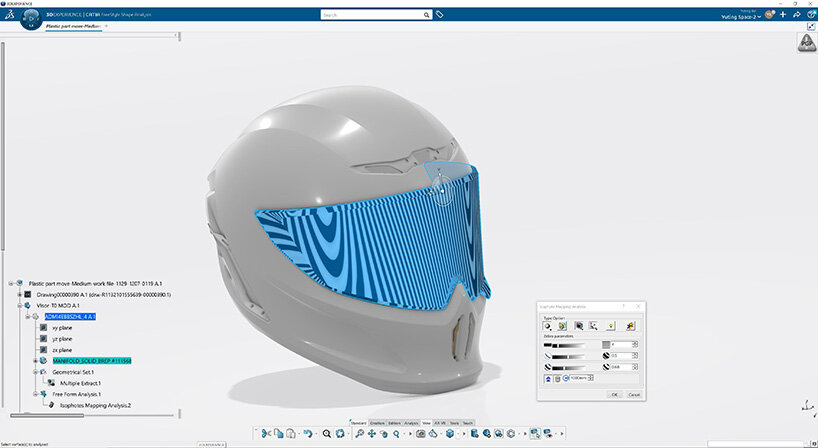
Task: Collapse the Geometrical Set.1 node
Action: [33, 372]
